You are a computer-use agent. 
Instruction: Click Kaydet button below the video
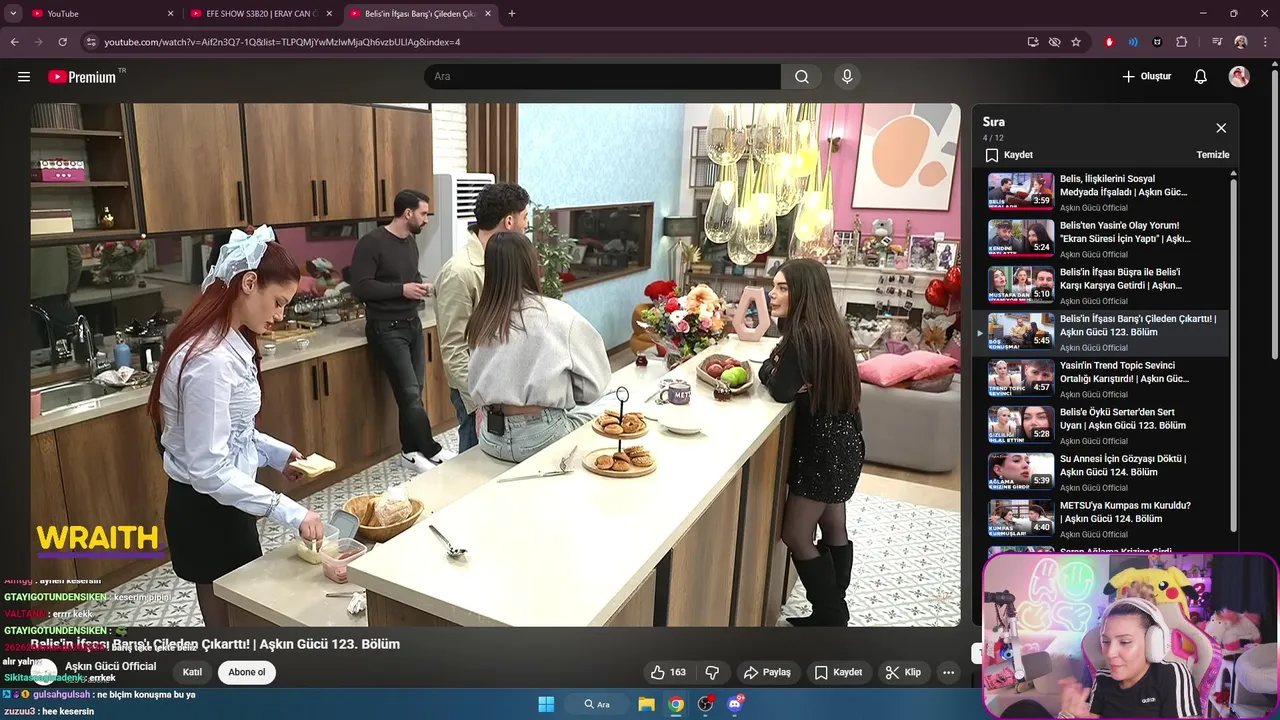838,672
